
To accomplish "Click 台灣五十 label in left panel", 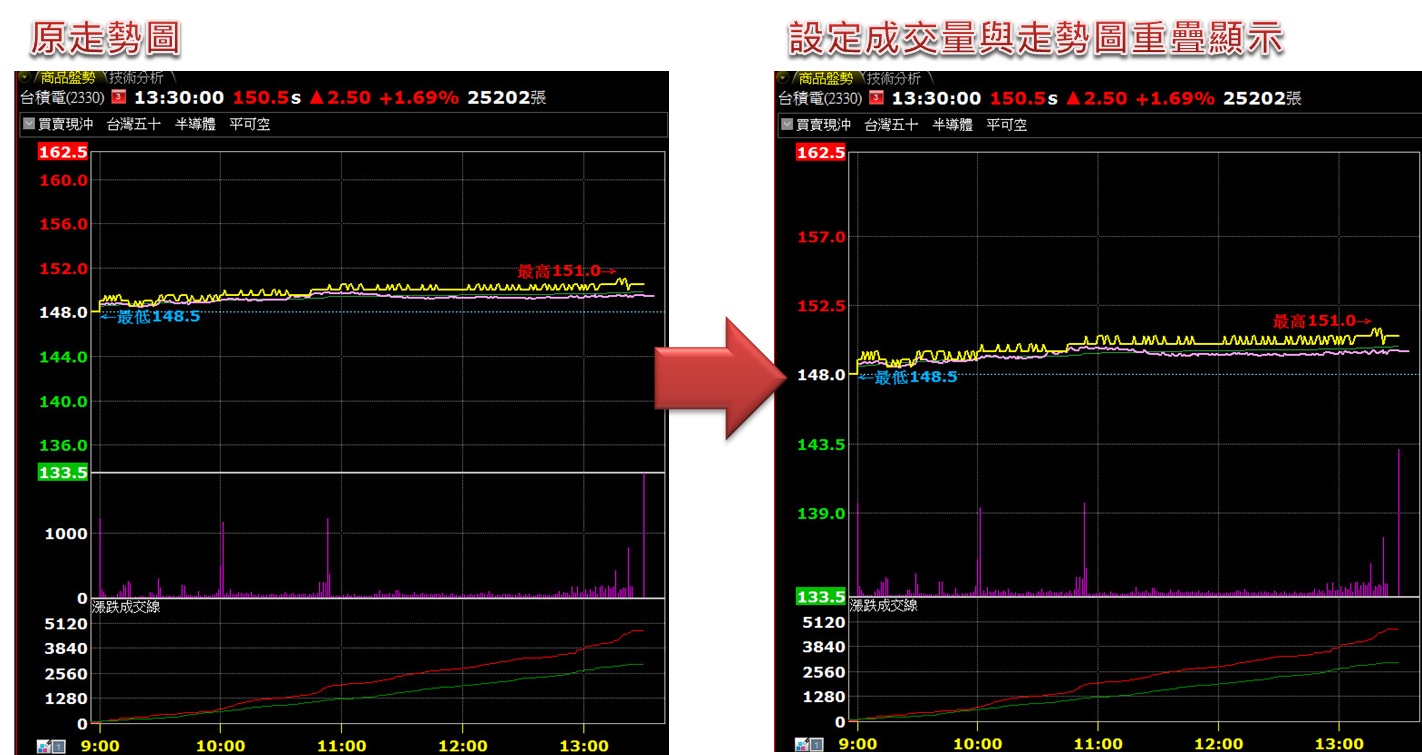I will pos(133,125).
